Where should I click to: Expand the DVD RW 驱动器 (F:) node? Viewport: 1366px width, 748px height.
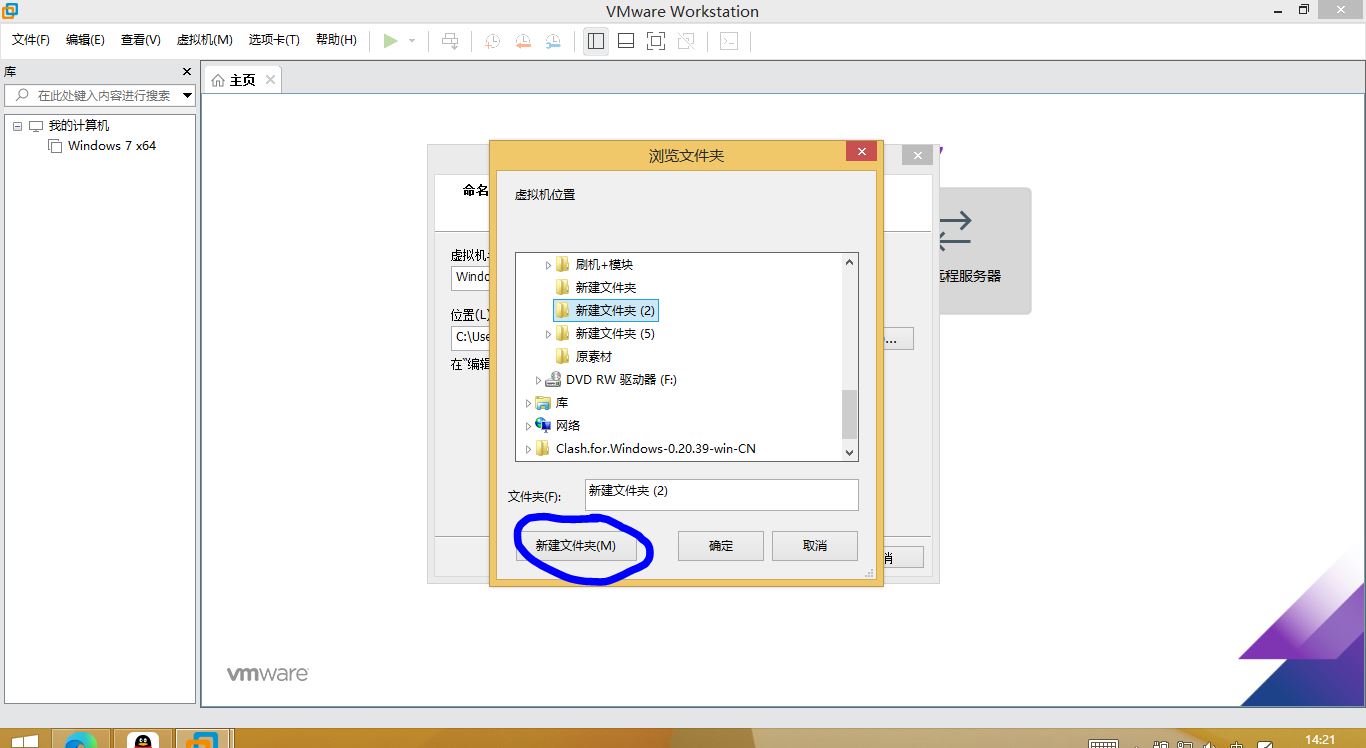[538, 380]
